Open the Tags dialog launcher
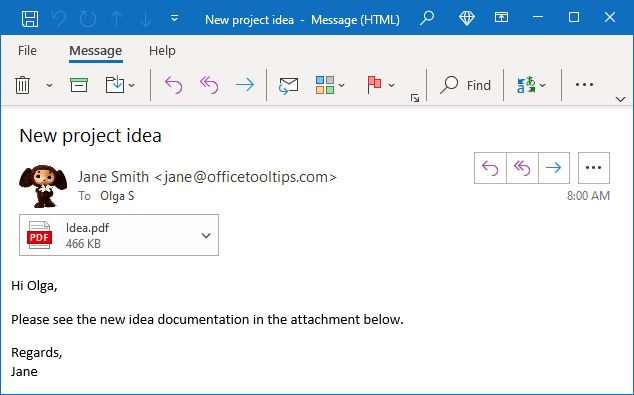Screen dimensions: 634x395 click(x=415, y=98)
